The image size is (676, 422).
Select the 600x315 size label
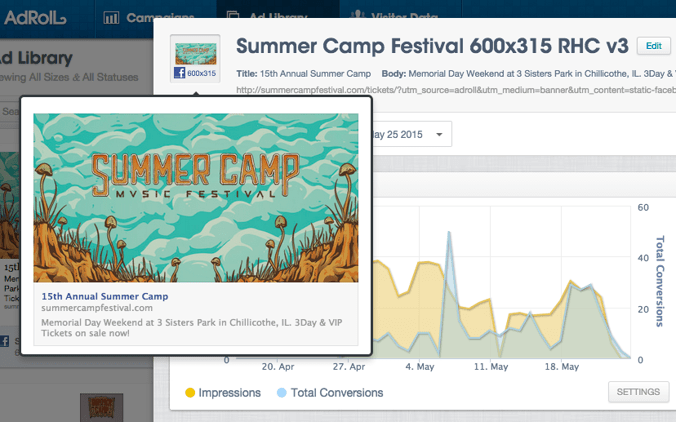tap(201, 73)
